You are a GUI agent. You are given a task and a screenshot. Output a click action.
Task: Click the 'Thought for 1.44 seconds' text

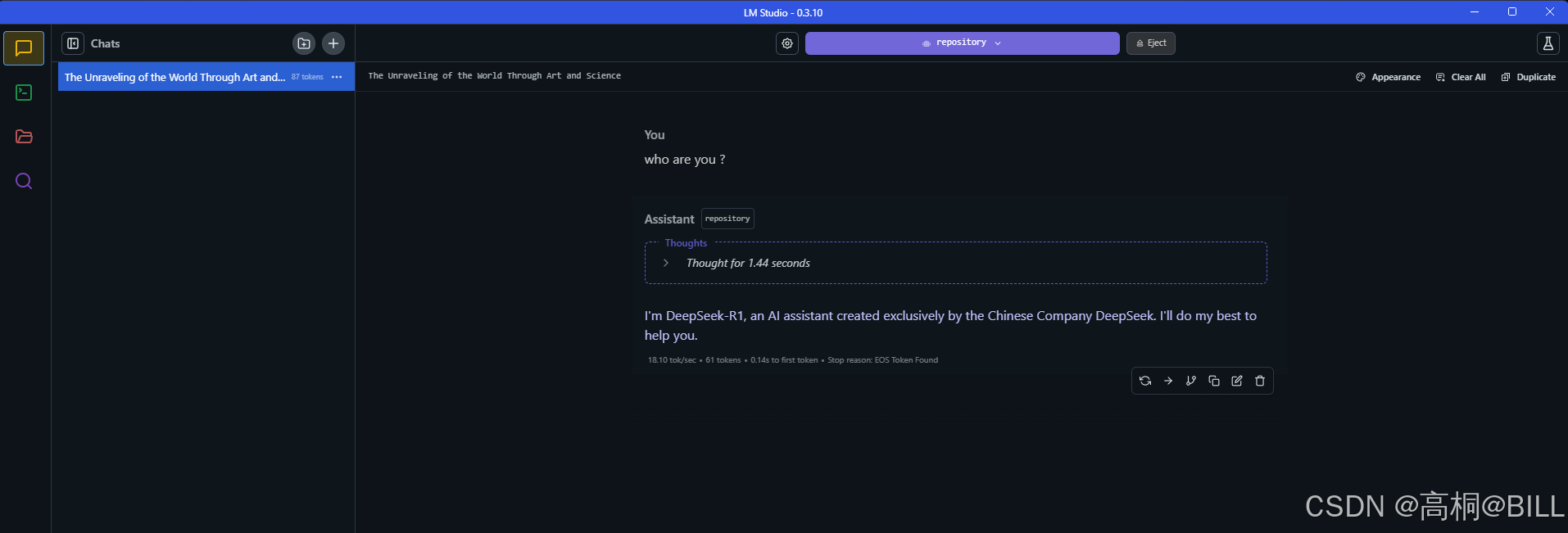748,263
